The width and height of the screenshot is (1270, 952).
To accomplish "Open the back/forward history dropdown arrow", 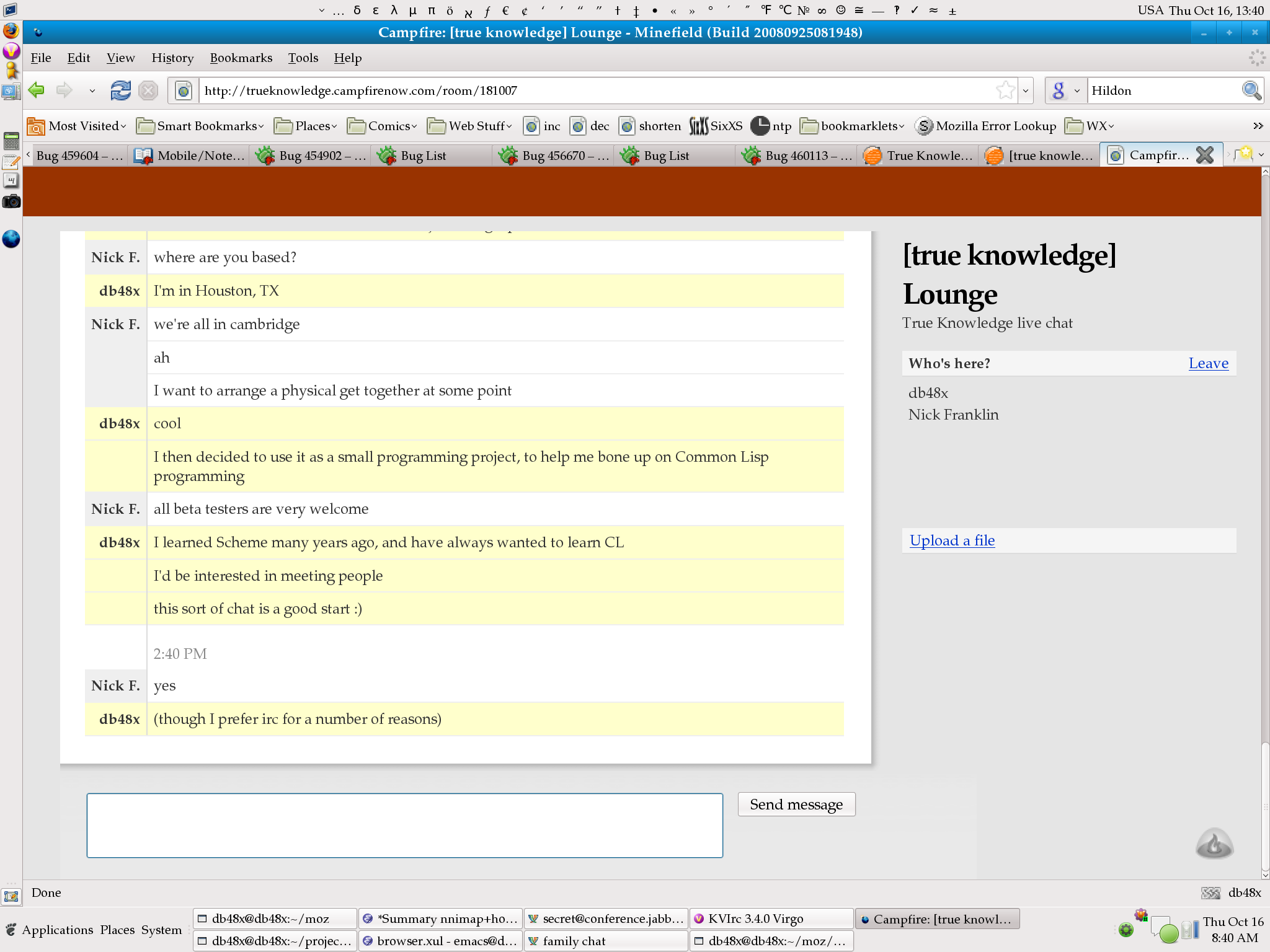I will coord(92,90).
